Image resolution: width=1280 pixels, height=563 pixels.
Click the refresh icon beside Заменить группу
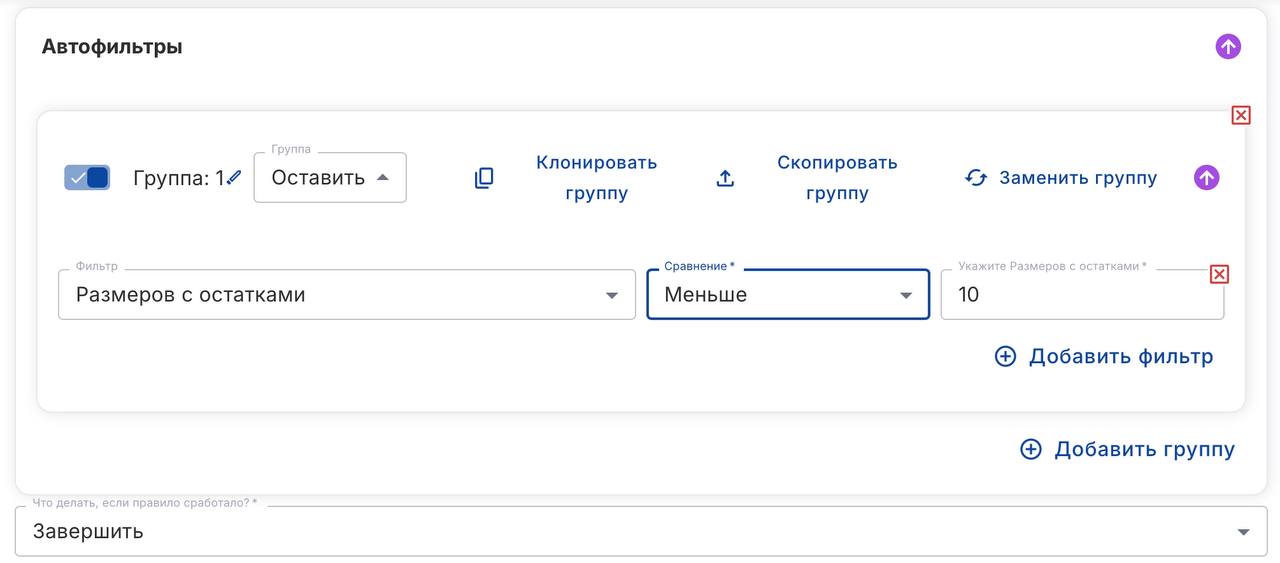tap(976, 178)
